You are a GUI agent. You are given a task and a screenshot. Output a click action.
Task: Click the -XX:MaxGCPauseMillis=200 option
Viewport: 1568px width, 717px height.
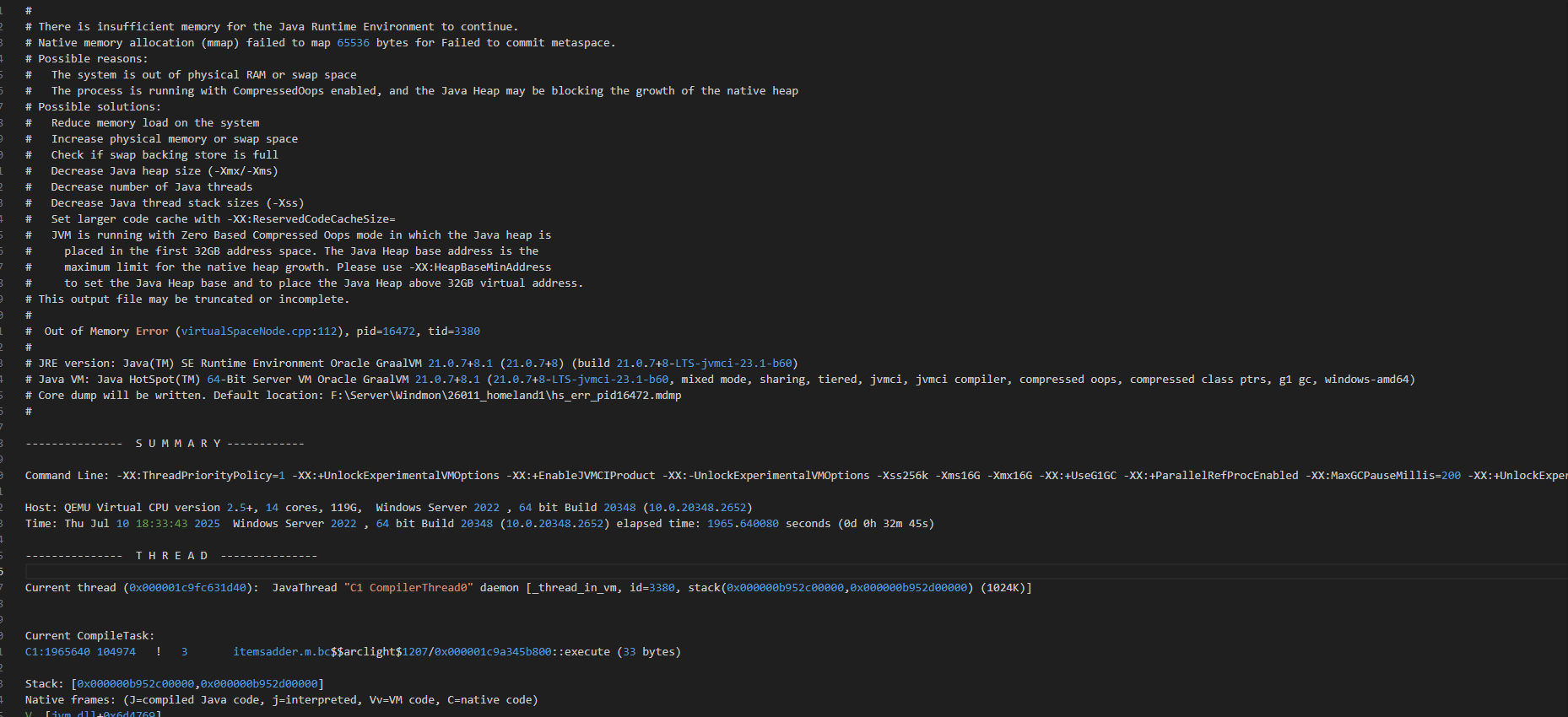(1382, 476)
